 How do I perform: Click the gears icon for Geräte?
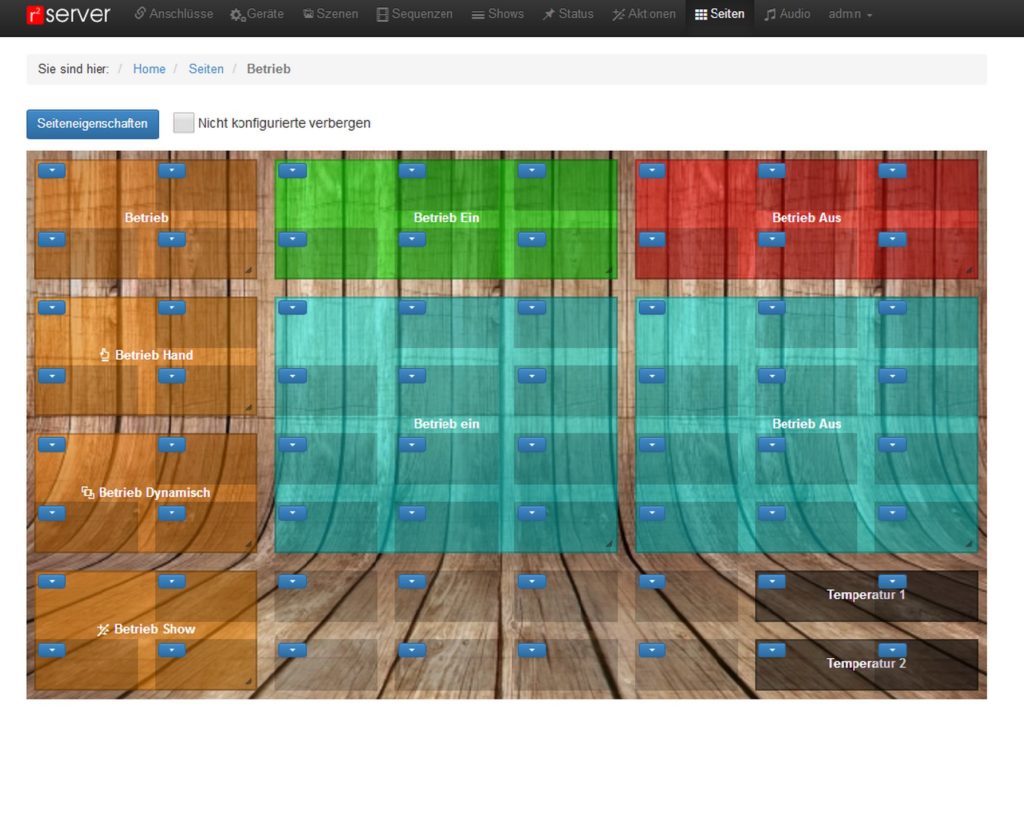237,15
